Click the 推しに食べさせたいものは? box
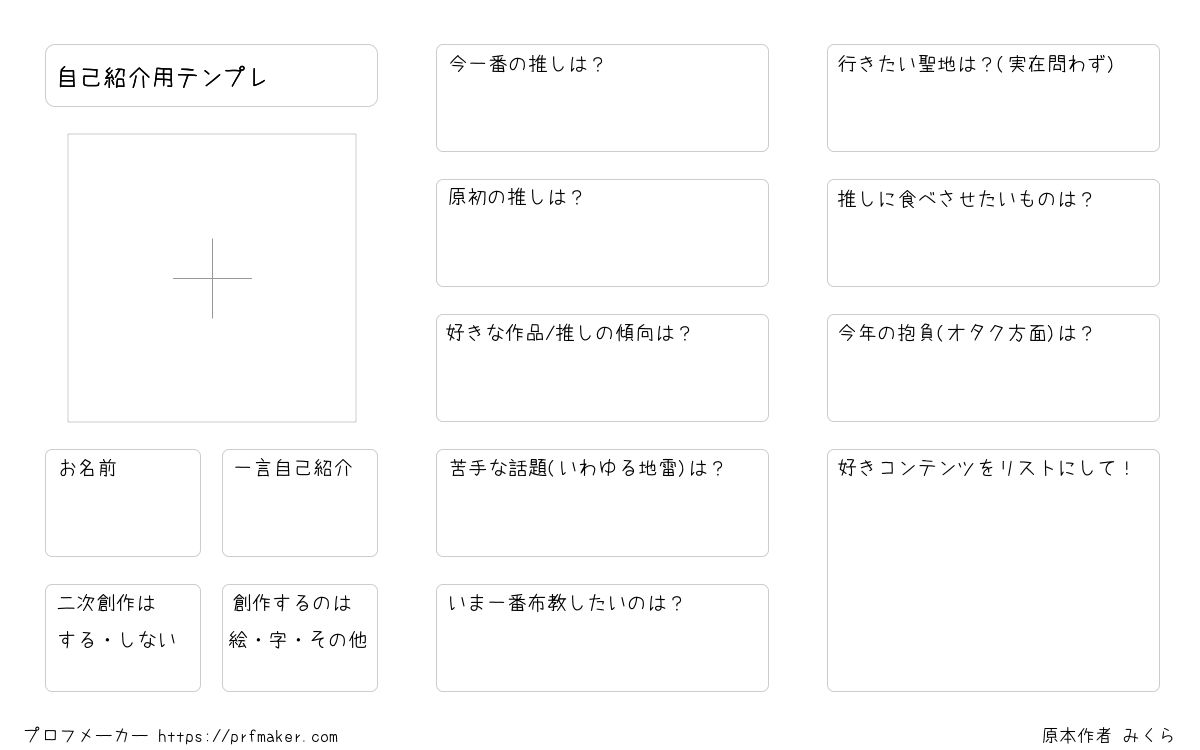This screenshot has height=750, width=1200. (x=993, y=233)
